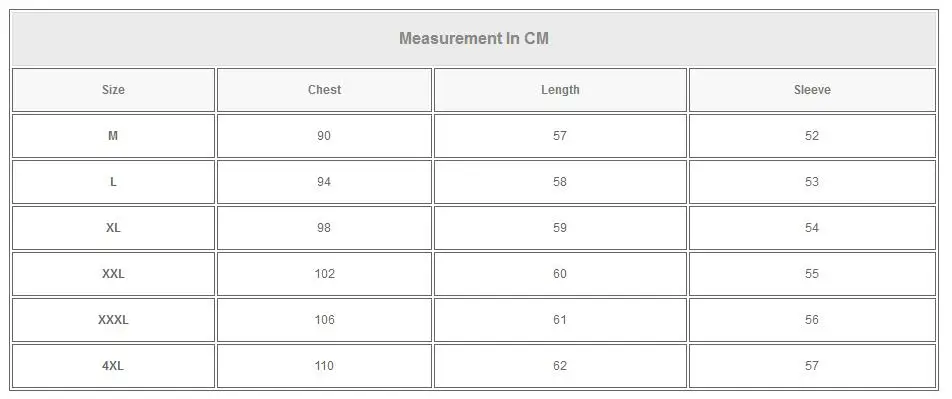Click the Measurement In CM title
This screenshot has width=952, height=399.
tap(474, 38)
